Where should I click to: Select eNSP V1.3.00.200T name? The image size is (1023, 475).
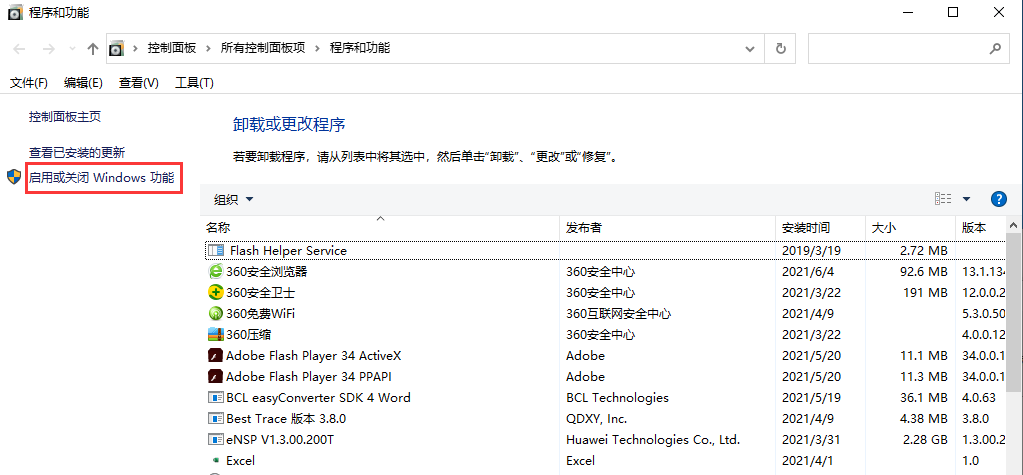[280, 439]
